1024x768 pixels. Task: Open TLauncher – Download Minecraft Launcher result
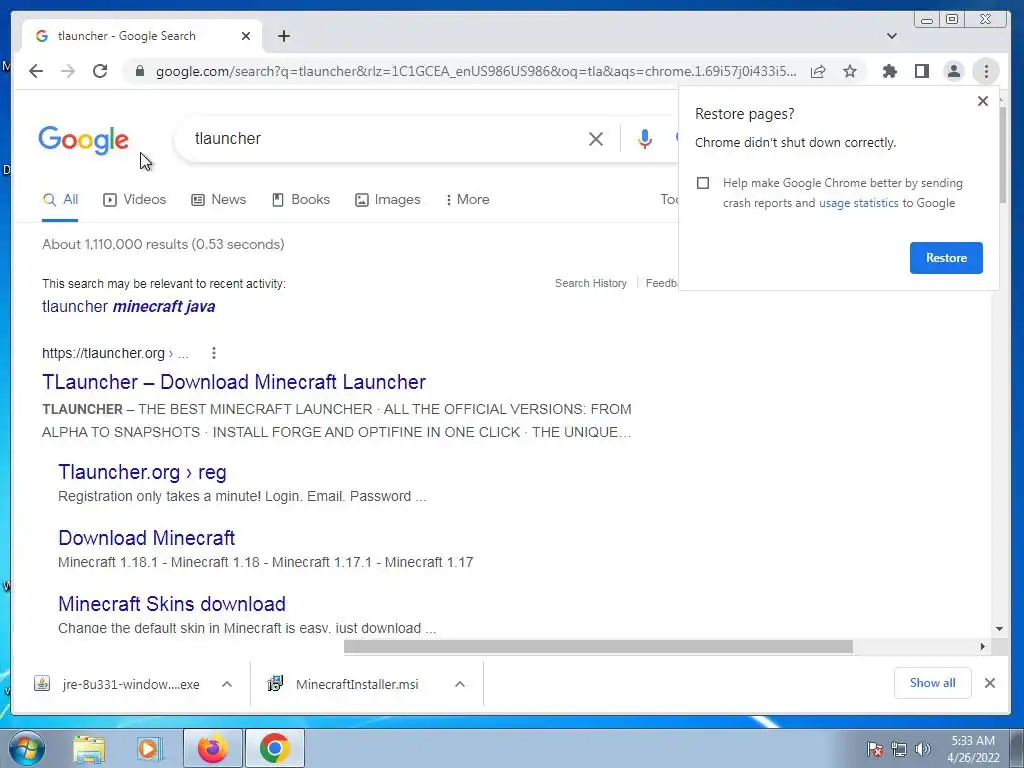234,382
